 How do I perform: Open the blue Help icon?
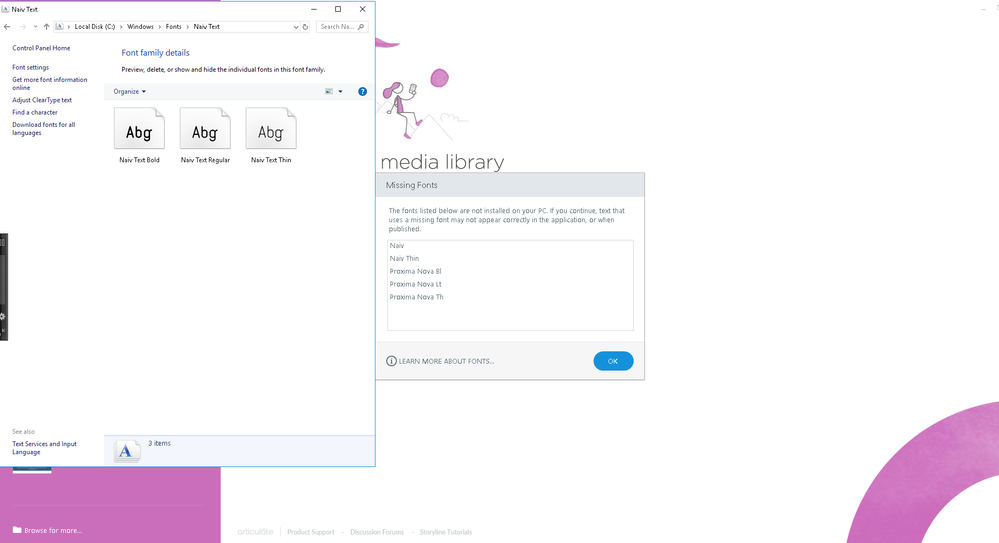363,92
